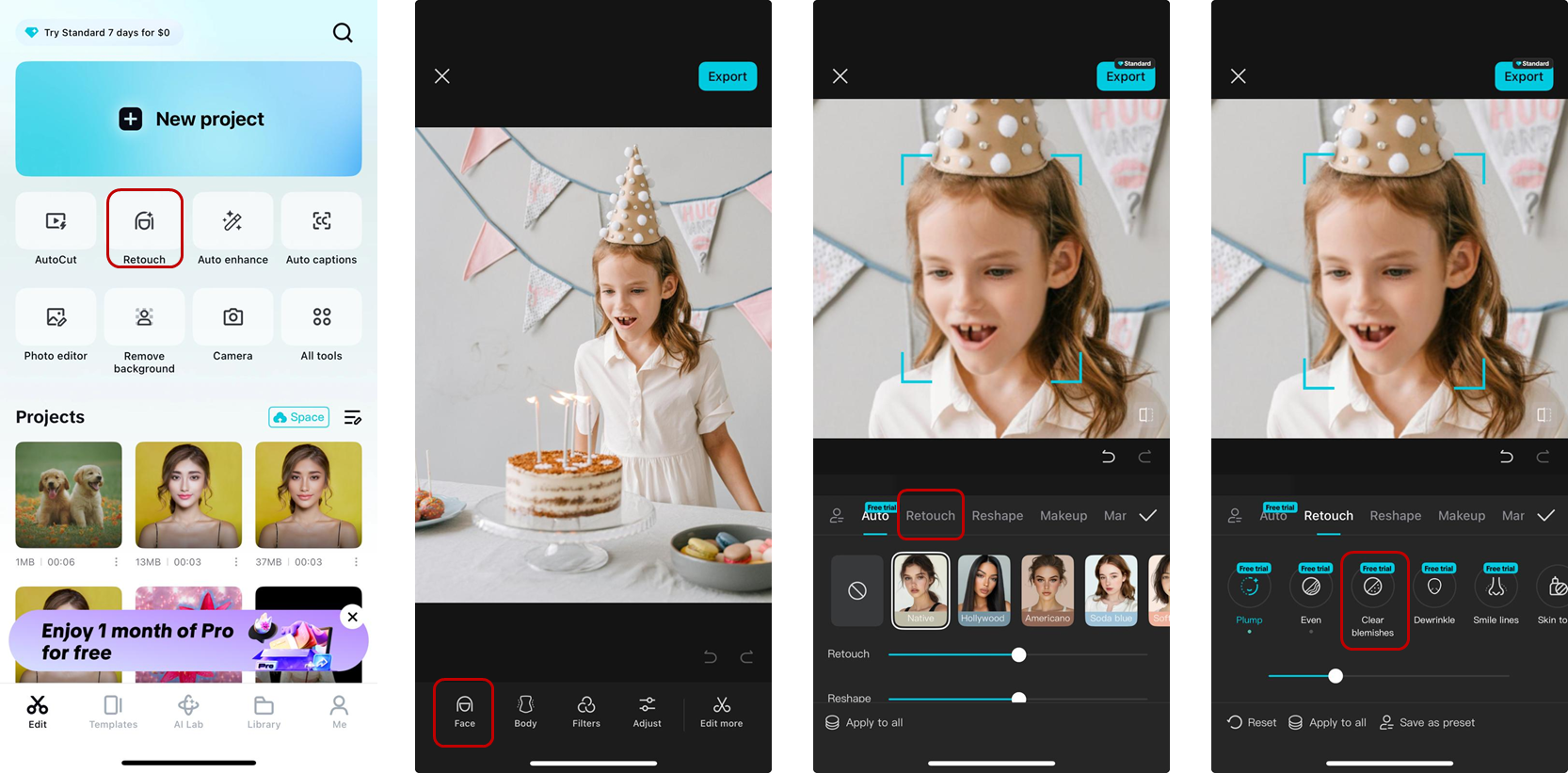The width and height of the screenshot is (1568, 773).
Task: Open options menu for the 13MB project
Action: point(235,562)
